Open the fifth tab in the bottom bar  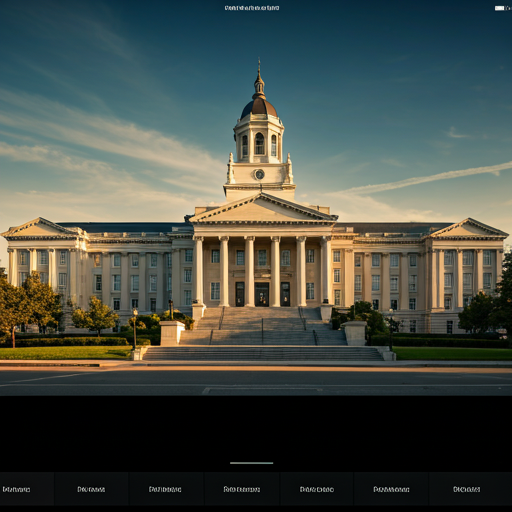pos(317,489)
